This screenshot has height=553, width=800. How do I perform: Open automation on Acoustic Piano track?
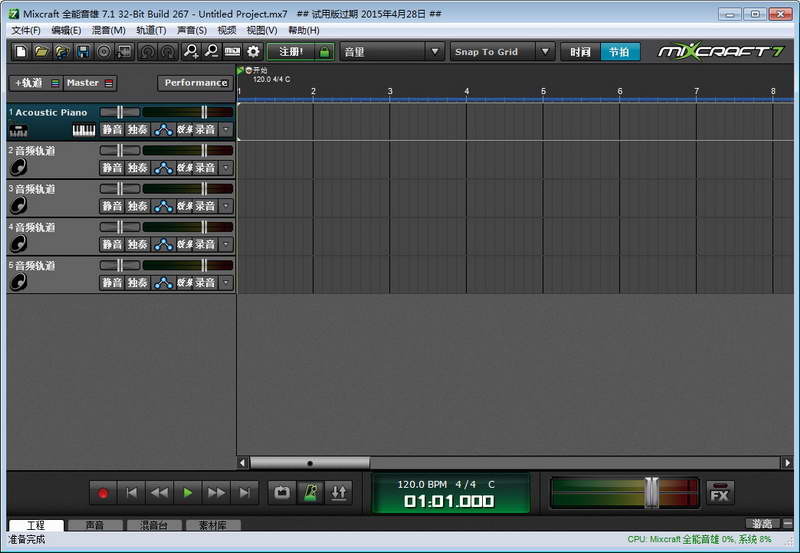tap(163, 130)
